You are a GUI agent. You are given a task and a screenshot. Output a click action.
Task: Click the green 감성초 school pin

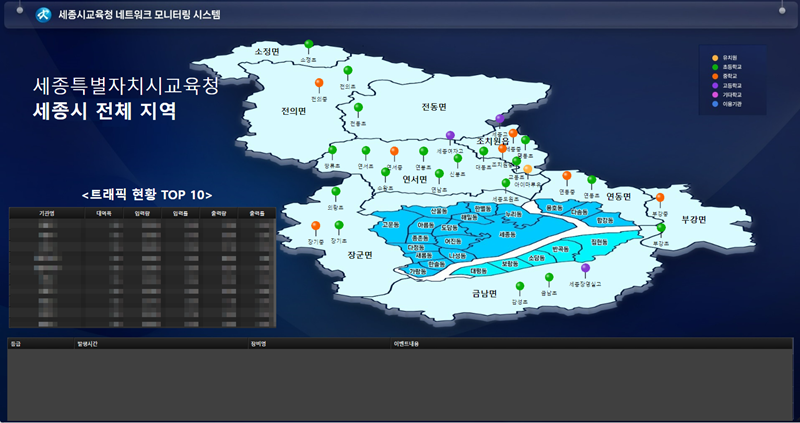[519, 286]
